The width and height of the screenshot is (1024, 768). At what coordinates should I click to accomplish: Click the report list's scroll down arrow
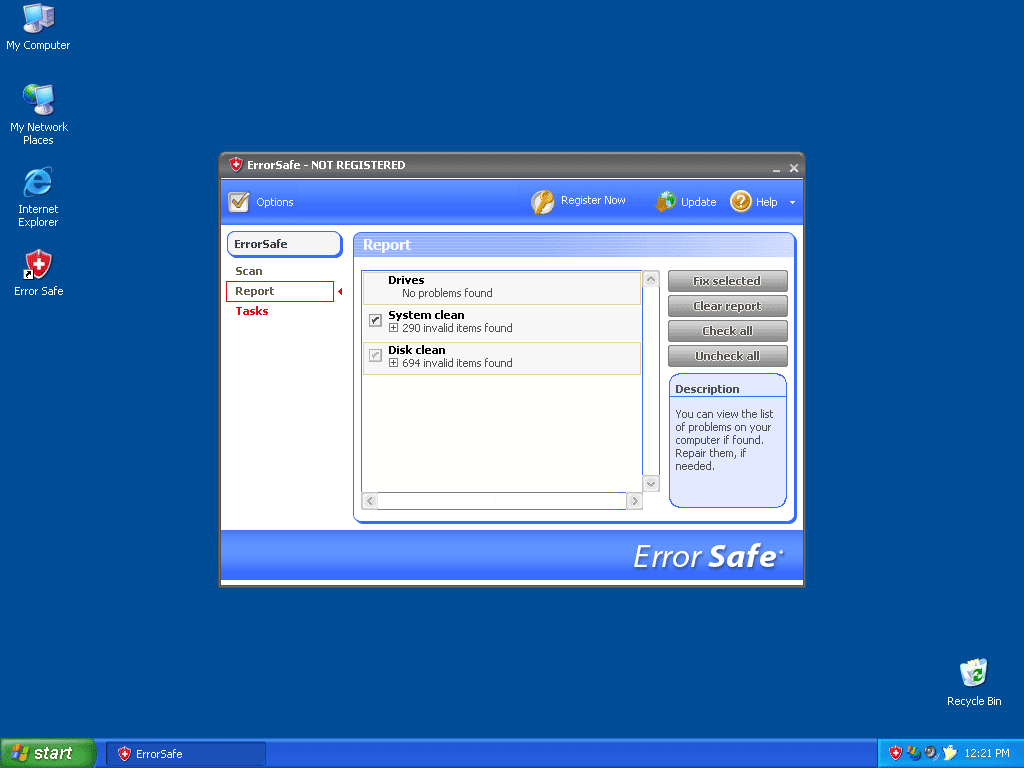click(651, 483)
